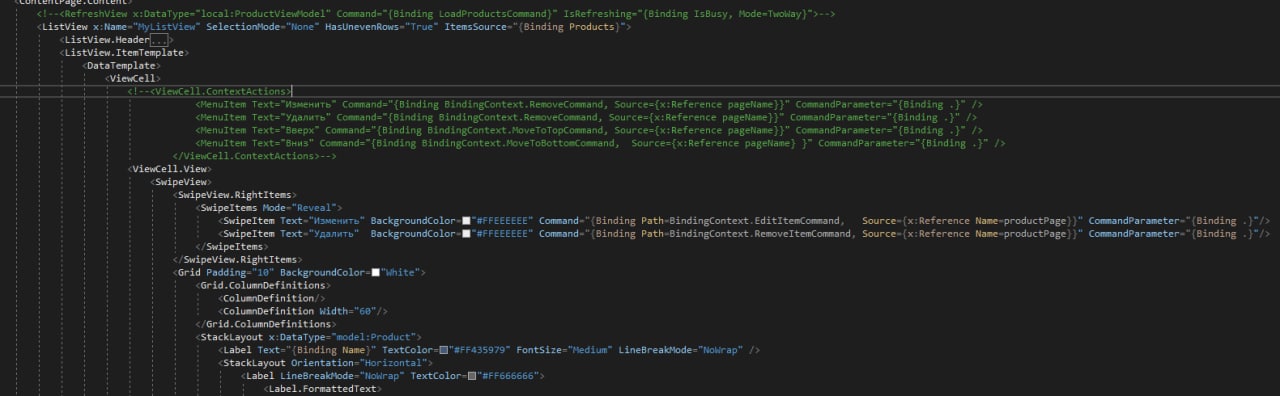
Task: Click the White color swatch on Grid line
Action: pyautogui.click(x=374, y=272)
